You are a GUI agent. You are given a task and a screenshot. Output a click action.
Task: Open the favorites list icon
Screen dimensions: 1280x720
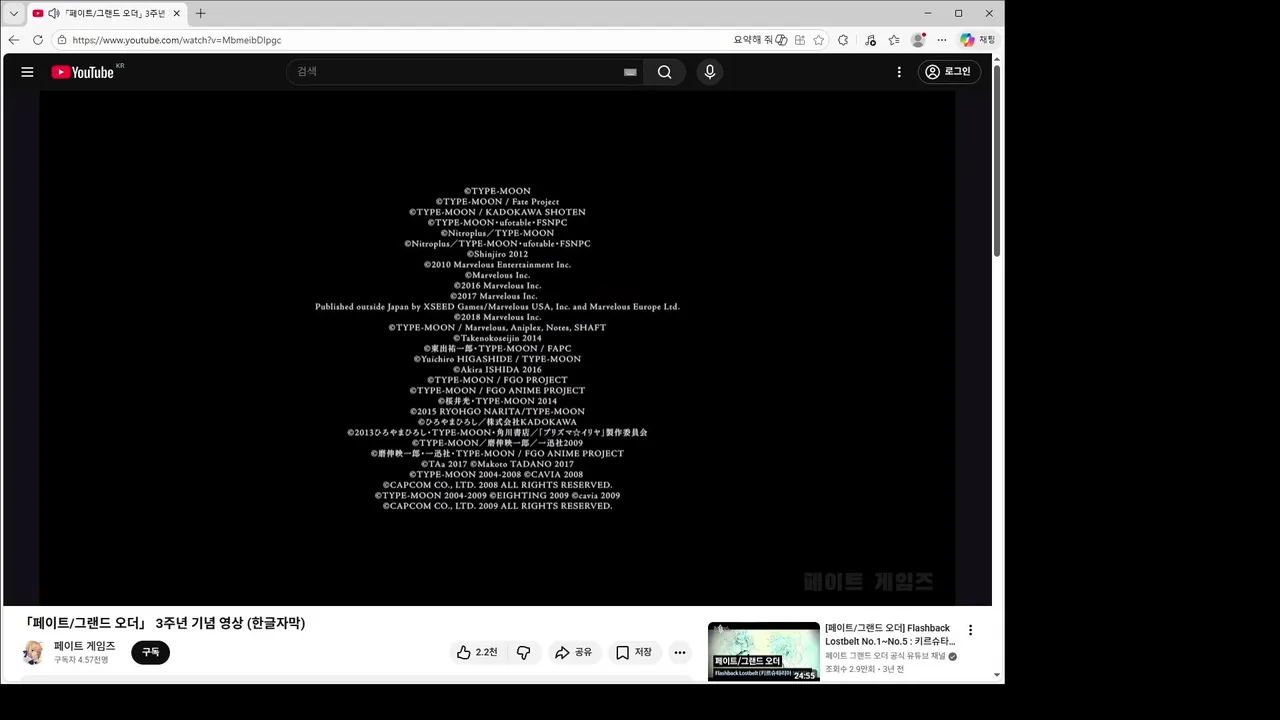(894, 40)
